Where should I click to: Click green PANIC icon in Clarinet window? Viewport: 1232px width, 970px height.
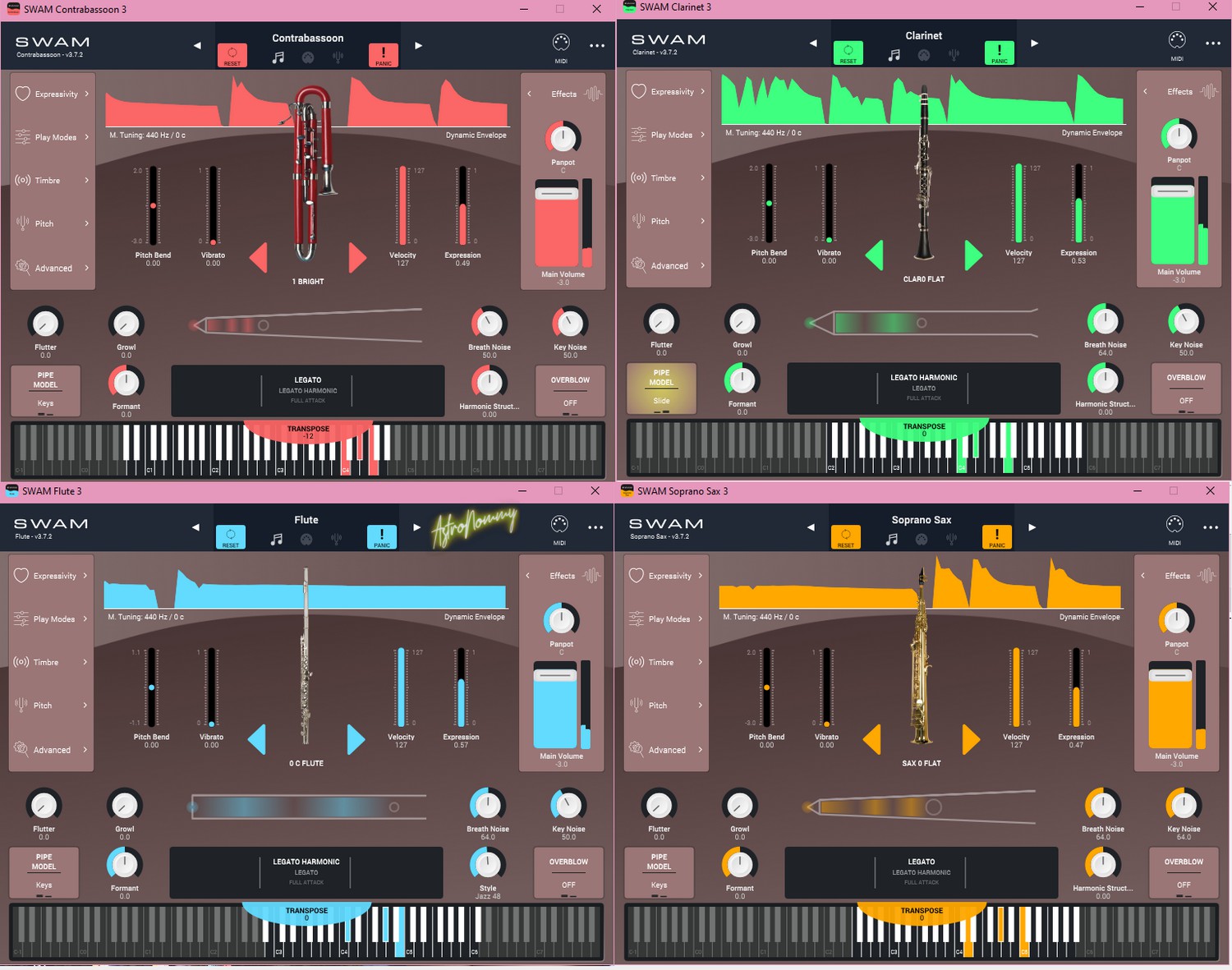coord(1000,53)
